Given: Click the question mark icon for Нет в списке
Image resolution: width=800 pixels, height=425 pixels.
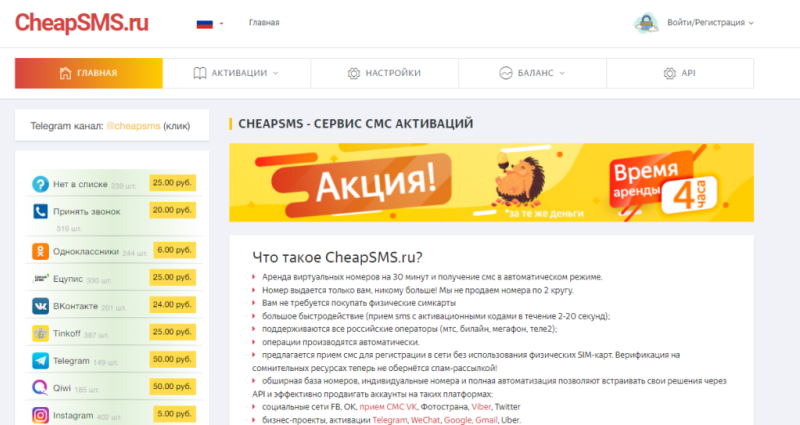Looking at the screenshot, I should pyautogui.click(x=40, y=184).
